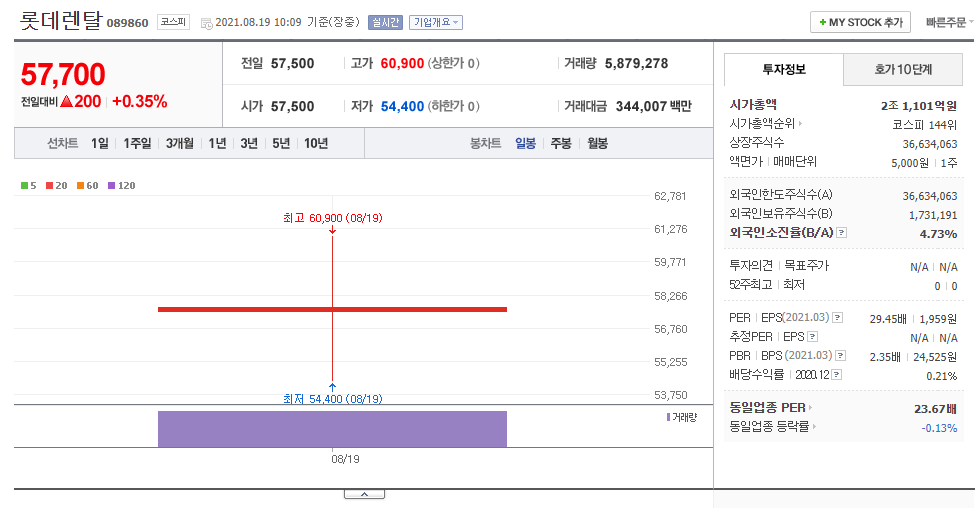Screen dimensions: 977x508
Task: Click the 최저 54,400 (08/19) chart label
Action: (x=333, y=399)
